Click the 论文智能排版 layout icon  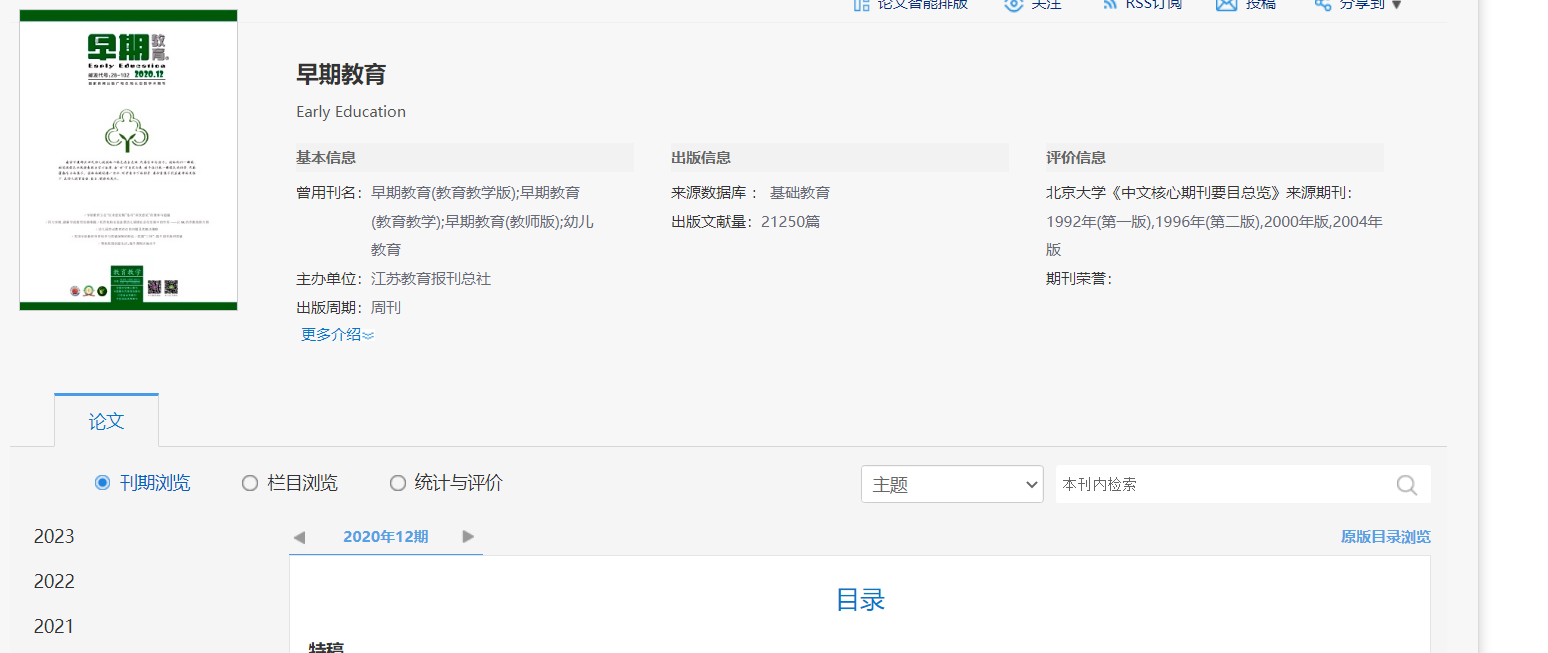click(861, 4)
